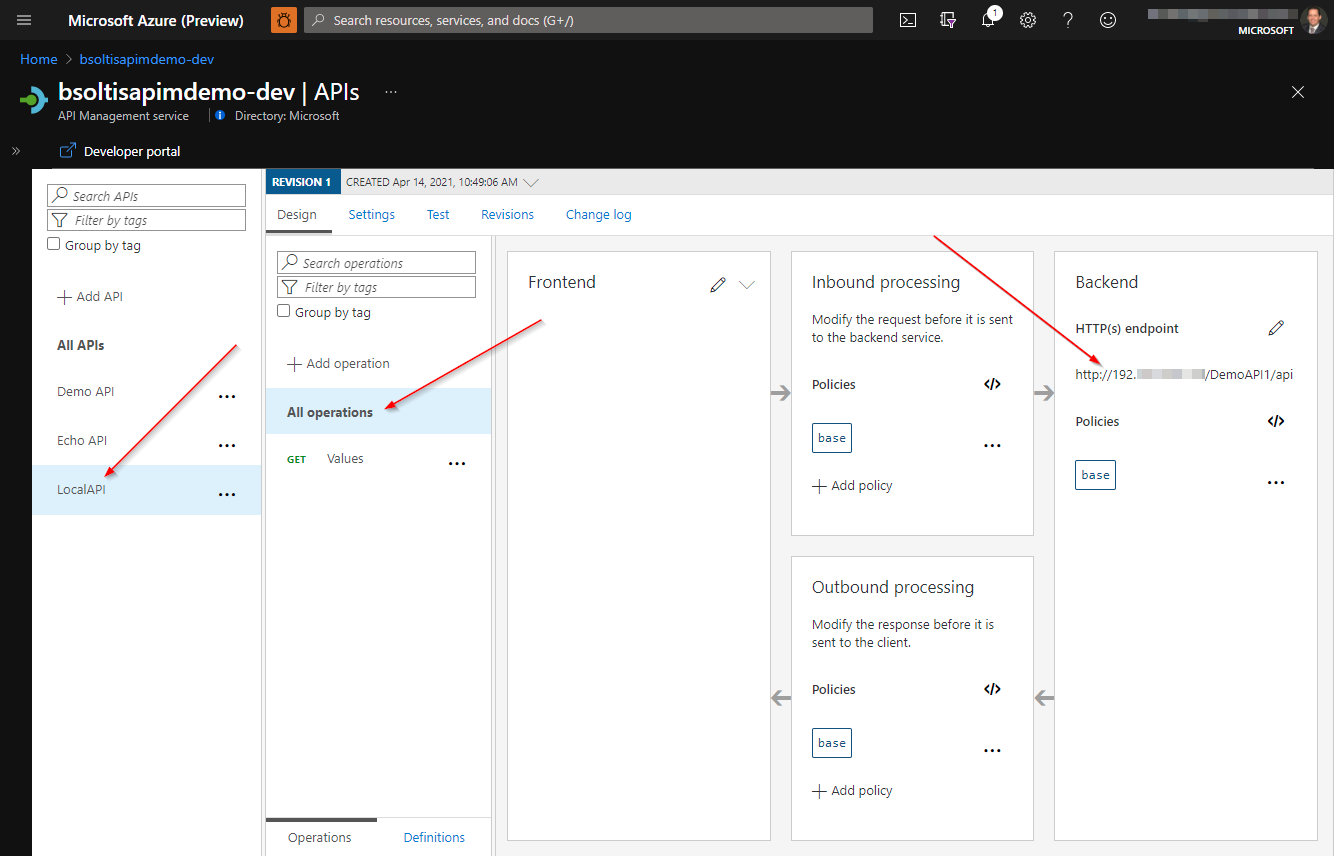Viewport: 1334px width, 856px height.
Task: Expand the REVISION 1 created date dropdown
Action: click(x=531, y=181)
